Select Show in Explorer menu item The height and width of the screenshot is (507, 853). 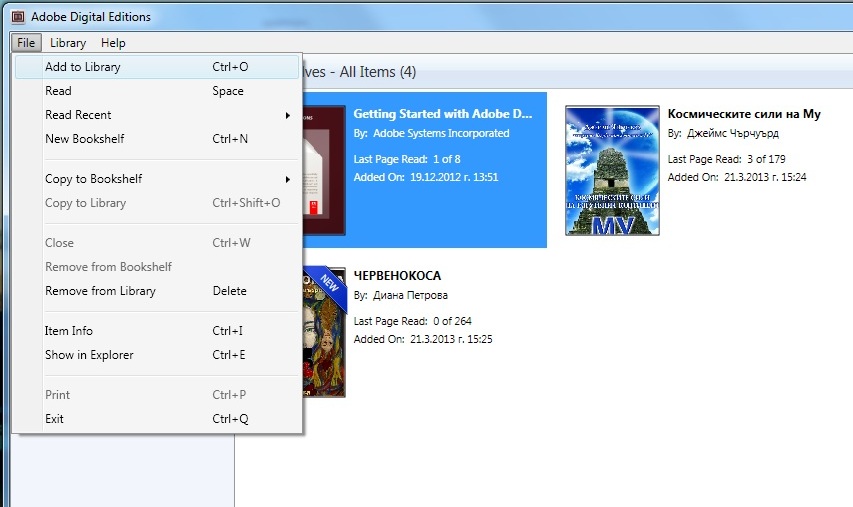pos(89,355)
